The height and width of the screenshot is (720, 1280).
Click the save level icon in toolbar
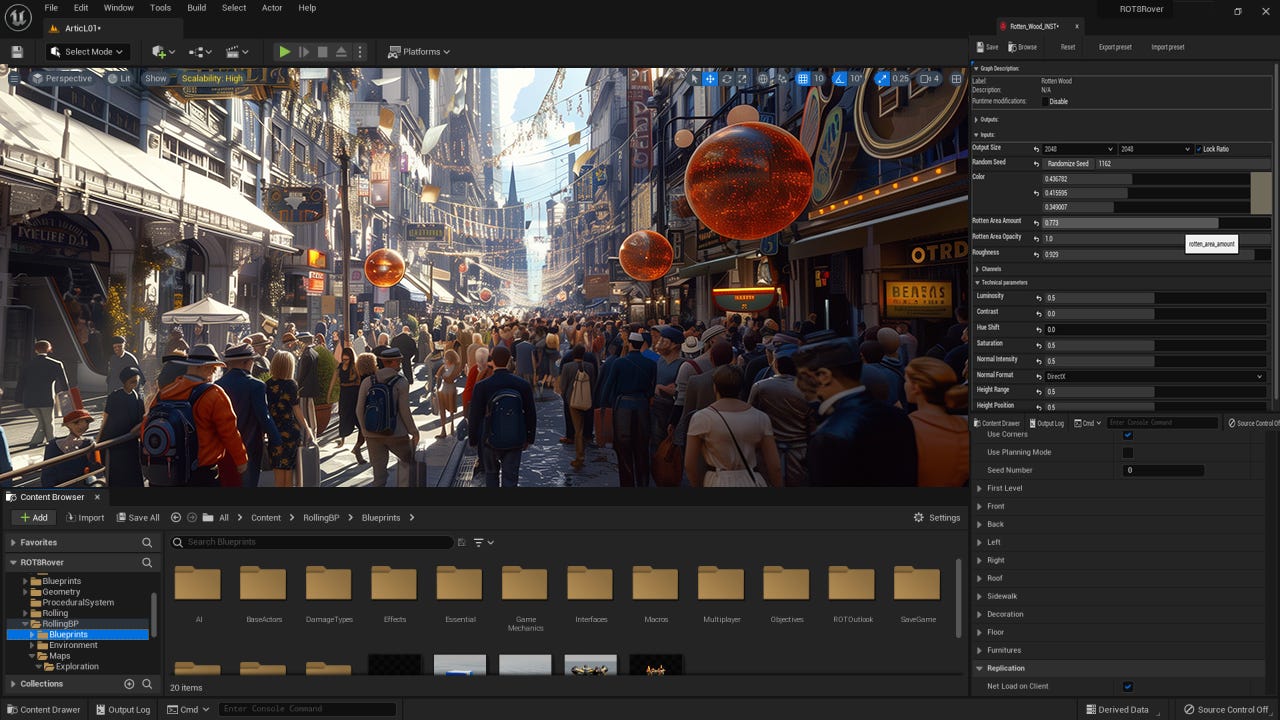pos(17,52)
